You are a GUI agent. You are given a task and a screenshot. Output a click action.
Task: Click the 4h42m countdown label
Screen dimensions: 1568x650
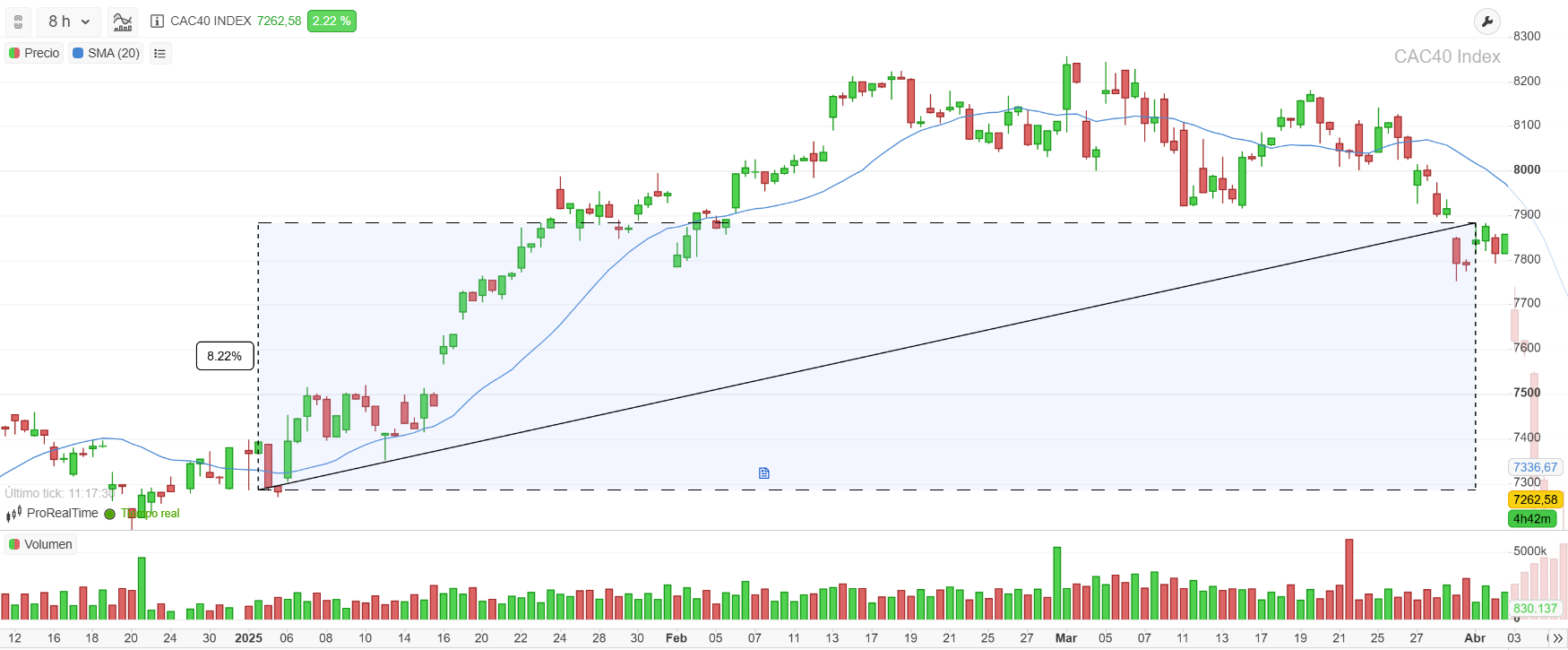tap(1532, 519)
